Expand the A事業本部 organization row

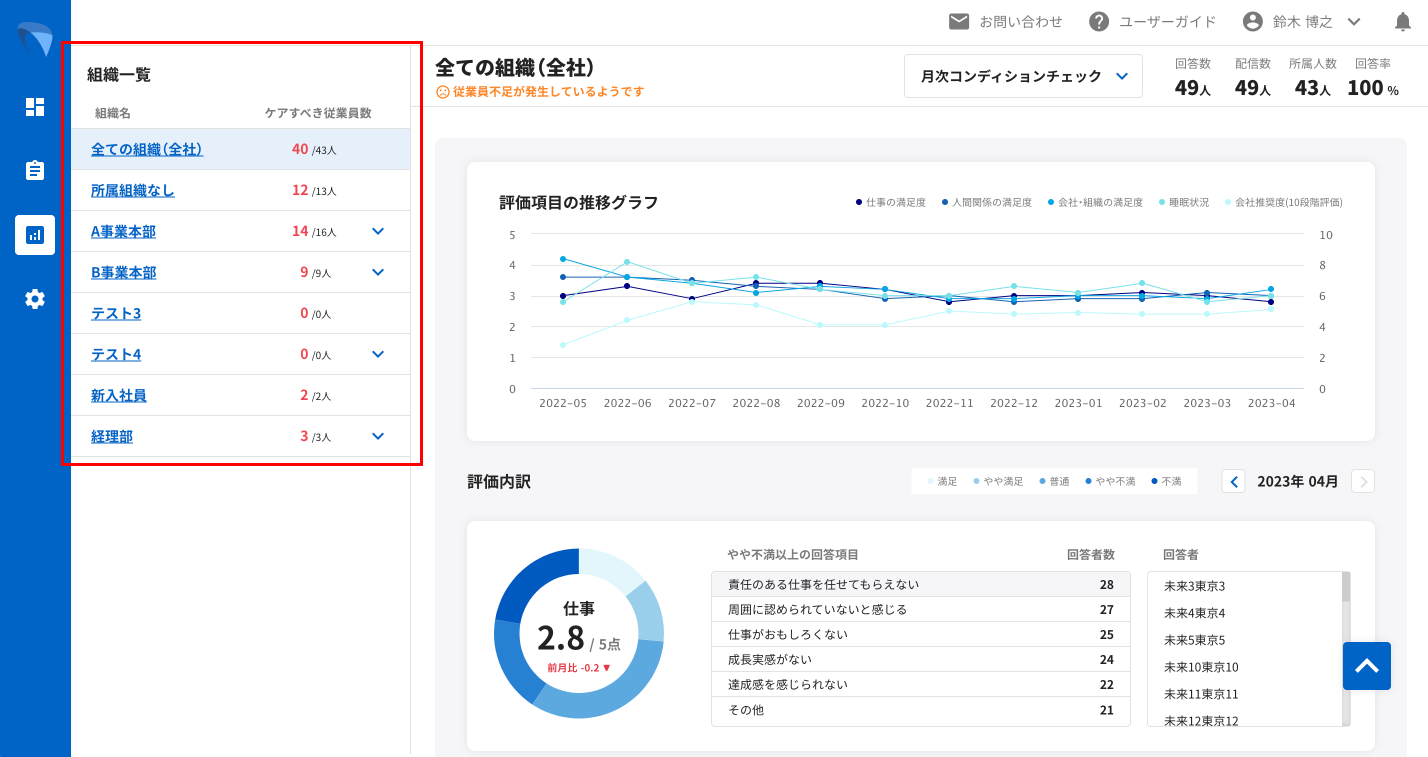(x=378, y=231)
